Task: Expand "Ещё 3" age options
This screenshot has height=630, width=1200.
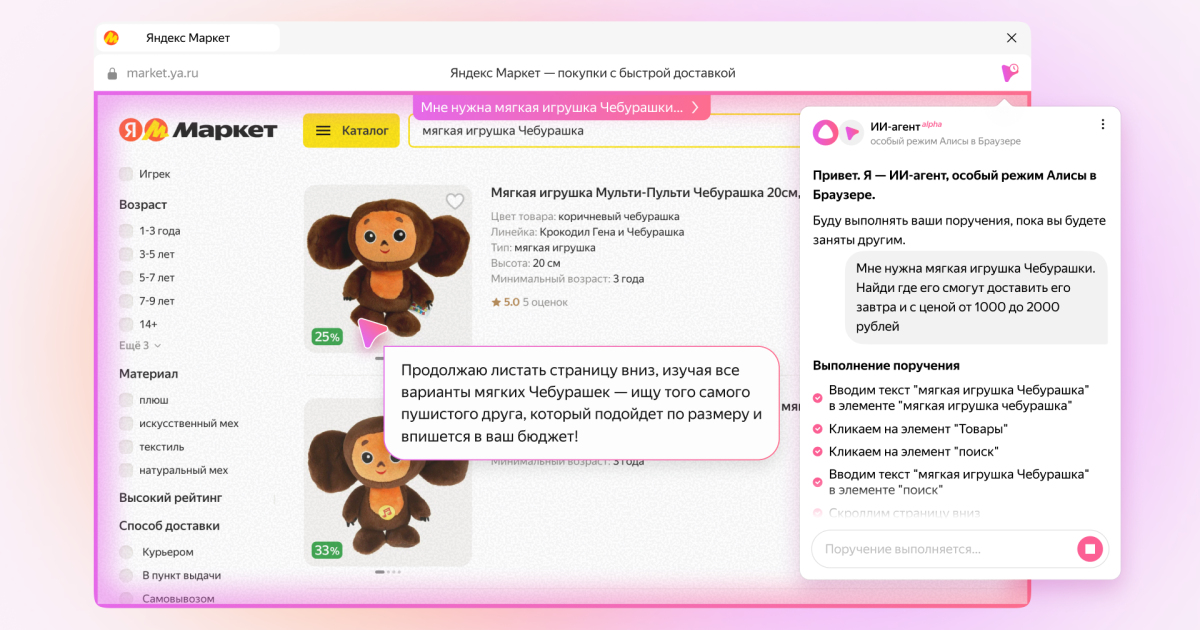Action: 140,346
